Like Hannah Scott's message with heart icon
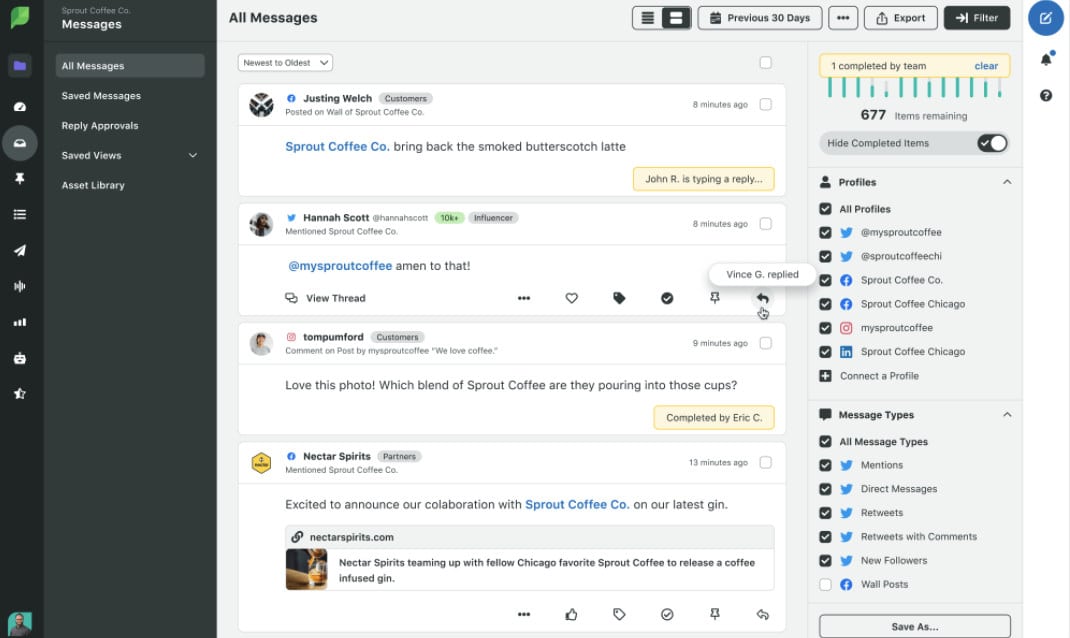Screen dimensions: 1070x638 point(572,298)
